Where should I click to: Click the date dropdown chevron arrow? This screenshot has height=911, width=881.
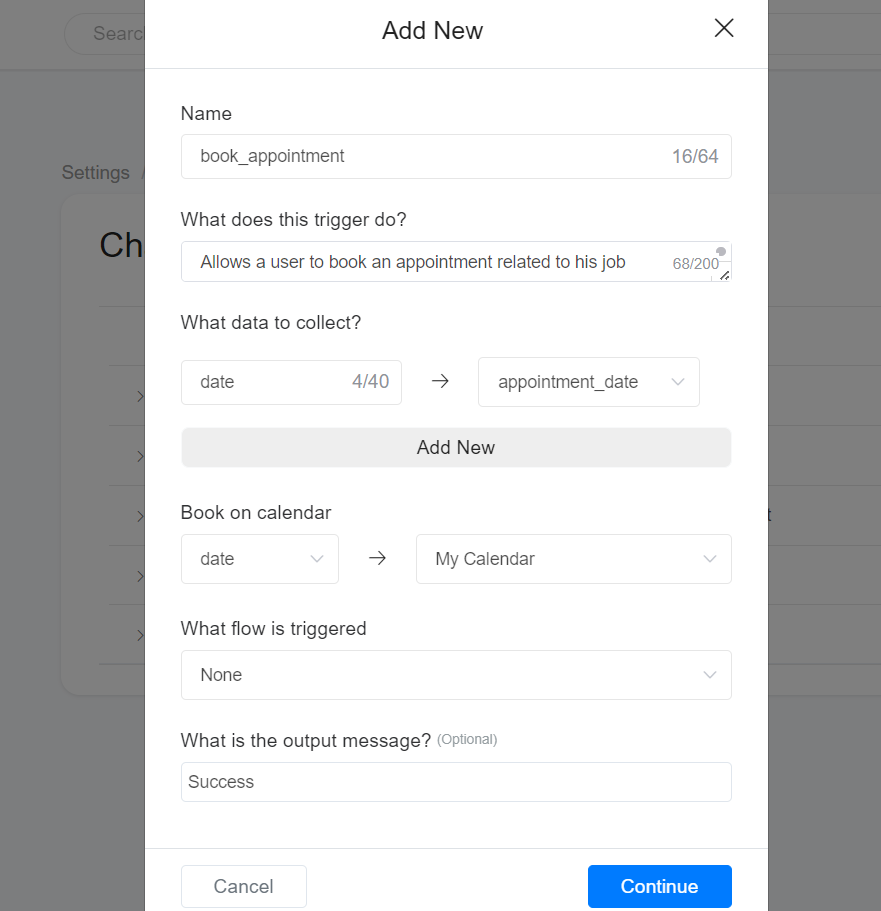pyautogui.click(x=317, y=559)
